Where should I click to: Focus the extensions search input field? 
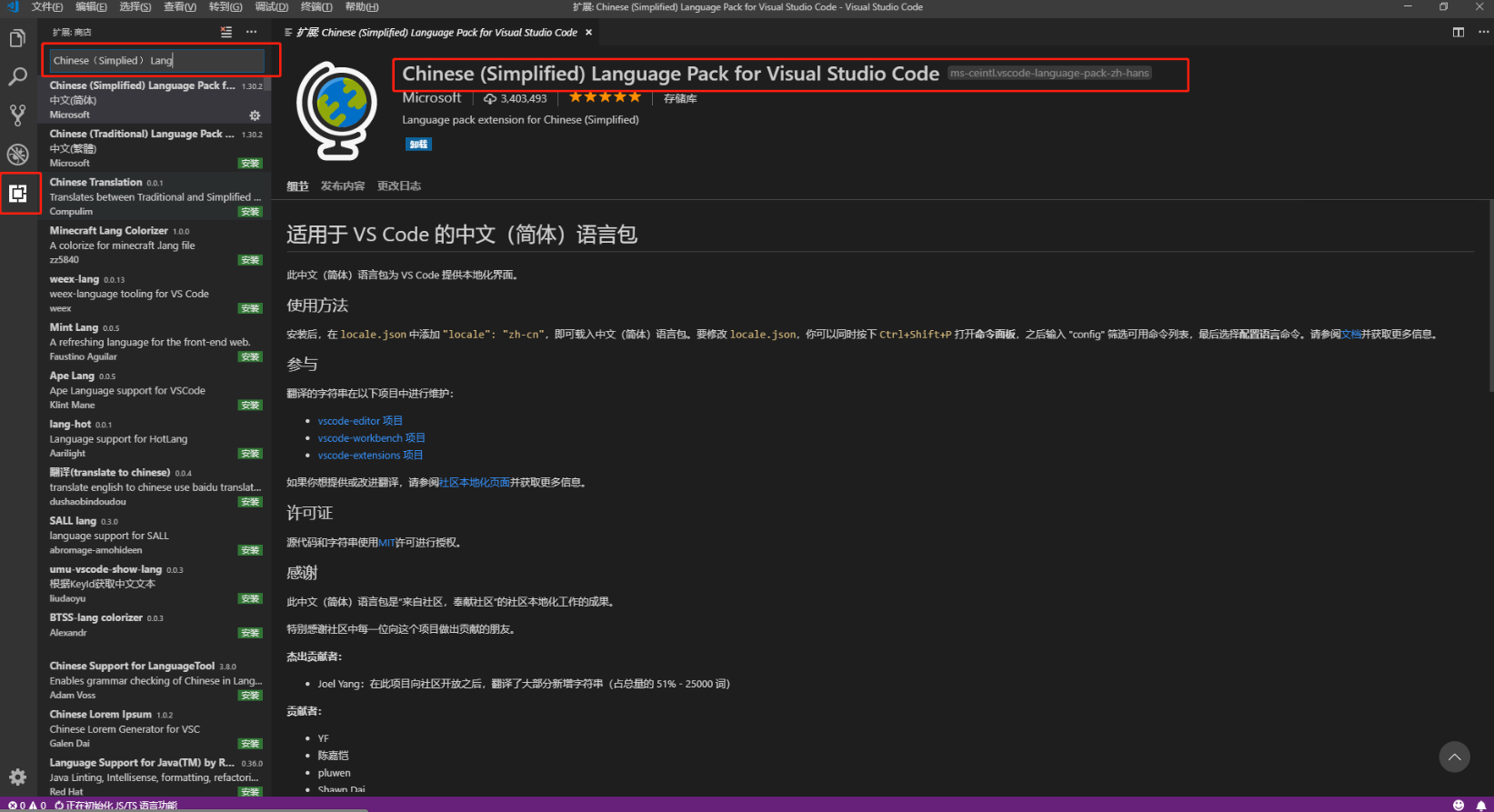156,61
